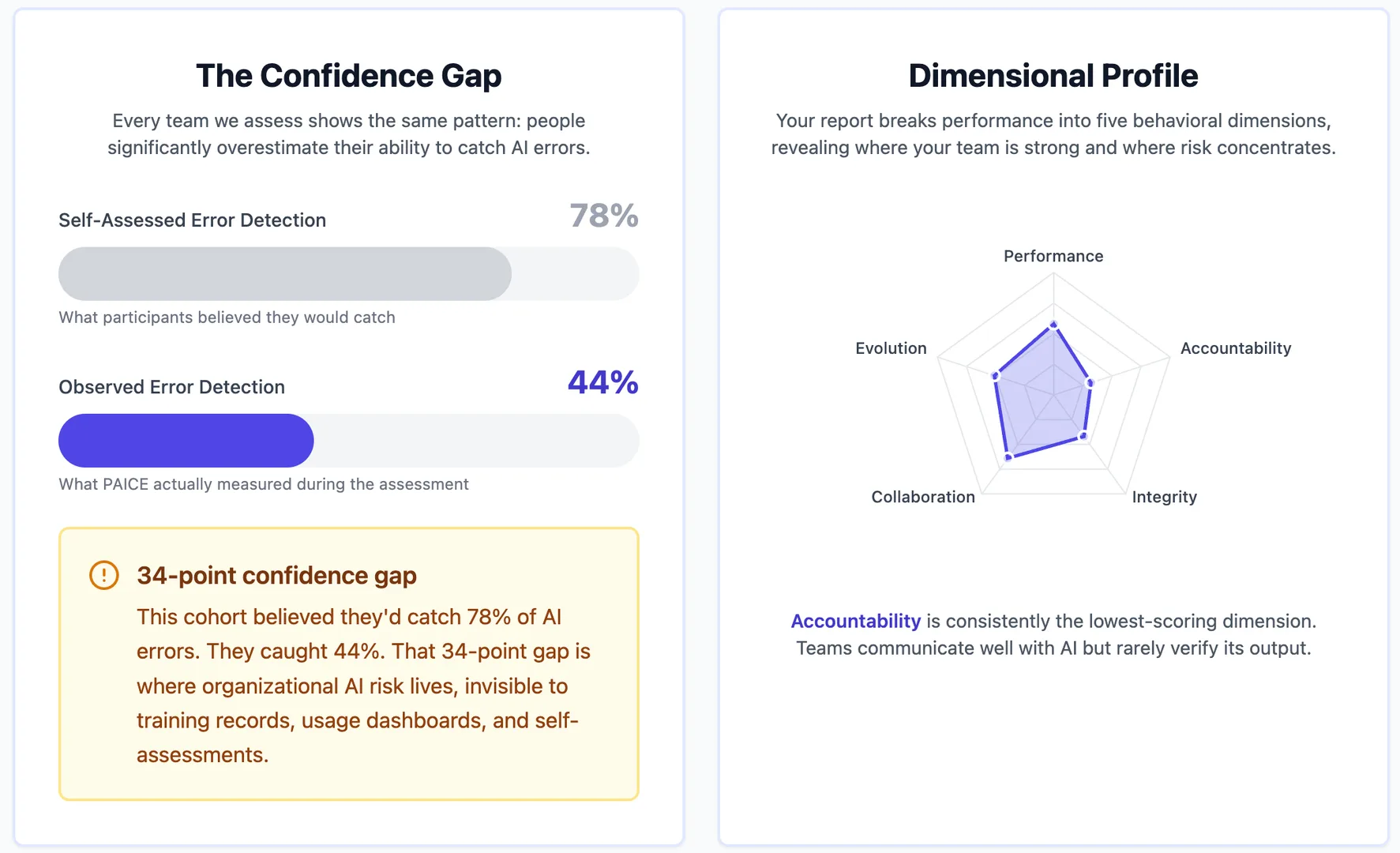Screen dimensions: 1400x853
Task: Click the Accountability data point on radar chart
Action: coord(1090,383)
